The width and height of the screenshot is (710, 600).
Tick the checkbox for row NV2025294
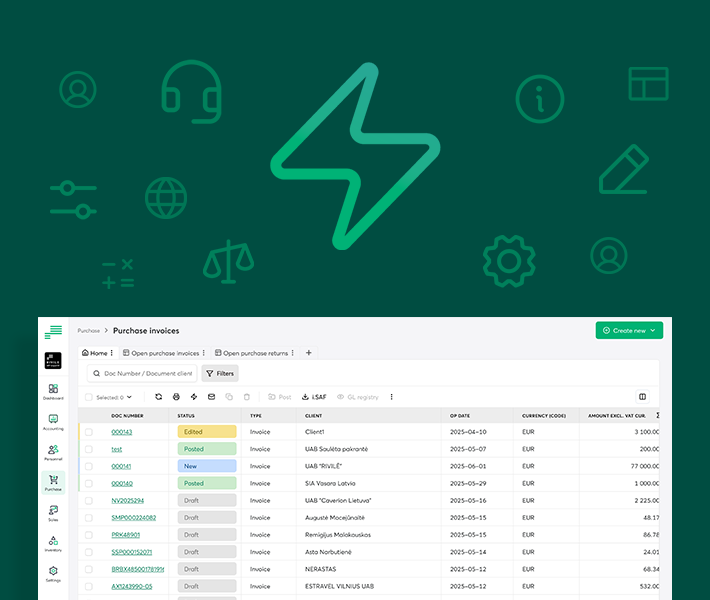89,500
